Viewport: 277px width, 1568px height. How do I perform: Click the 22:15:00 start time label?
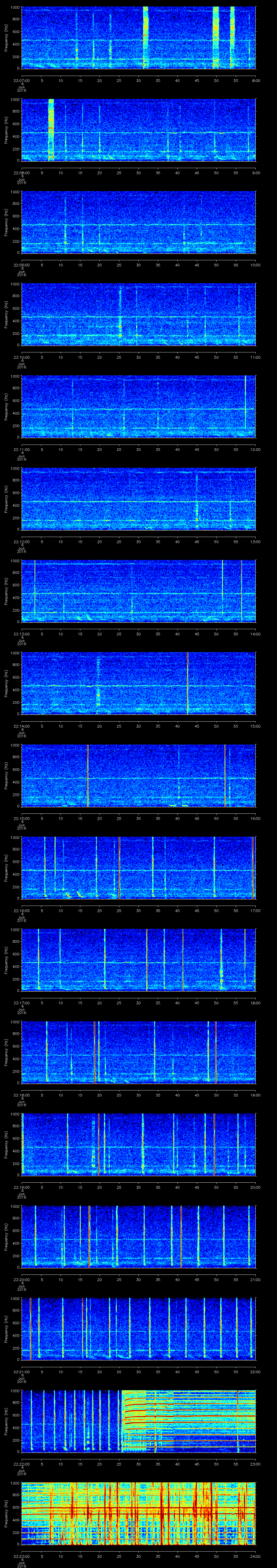click(x=21, y=819)
